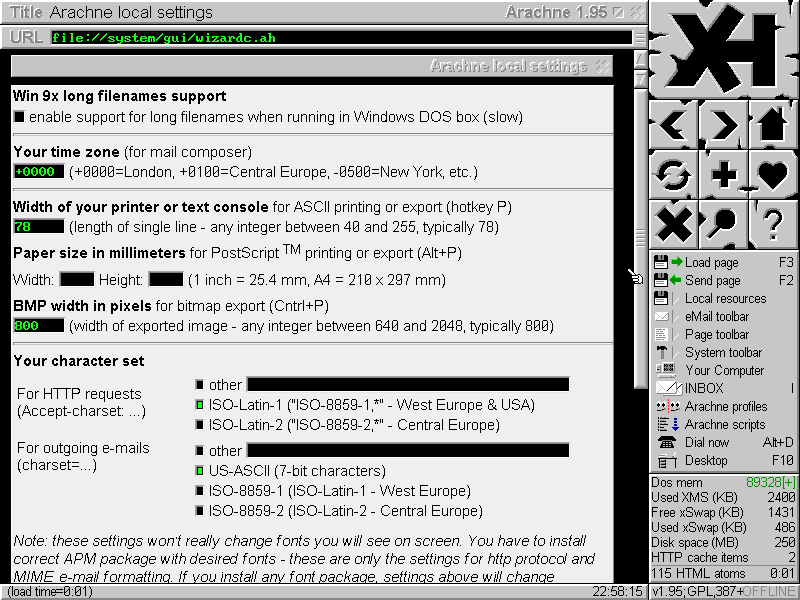Screen dimensions: 800x600
Task: Click the paper Height input field
Action: tap(166, 280)
